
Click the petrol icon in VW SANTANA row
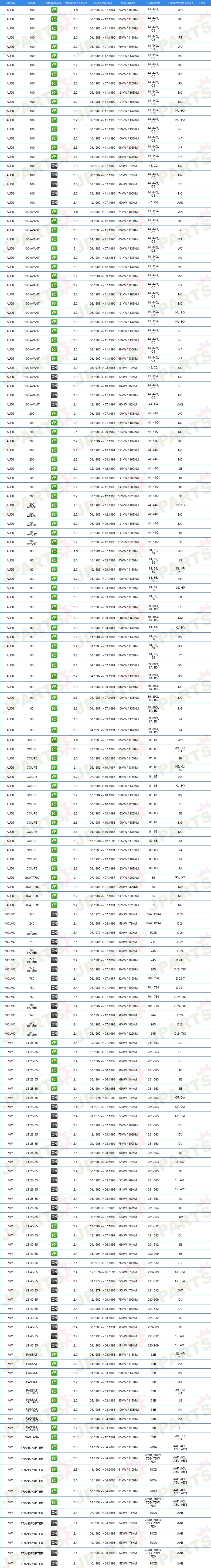[x=54, y=1437]
